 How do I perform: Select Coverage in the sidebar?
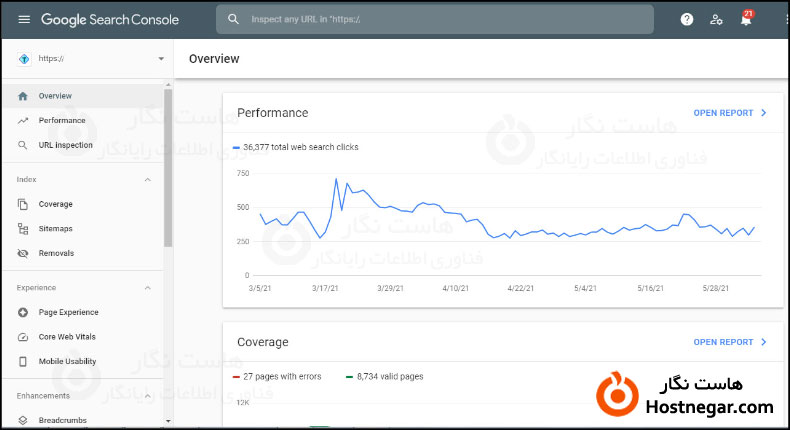(x=55, y=204)
